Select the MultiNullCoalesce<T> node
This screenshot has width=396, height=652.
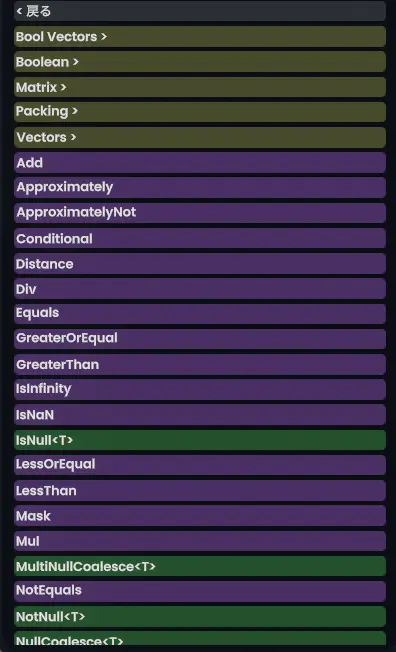[x=200, y=566]
